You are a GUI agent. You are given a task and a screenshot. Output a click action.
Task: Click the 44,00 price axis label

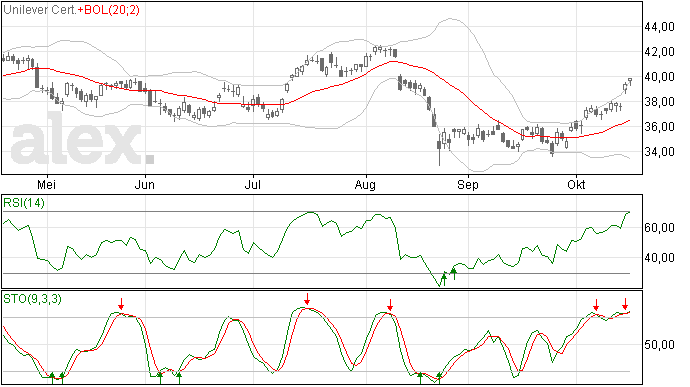[x=659, y=27]
